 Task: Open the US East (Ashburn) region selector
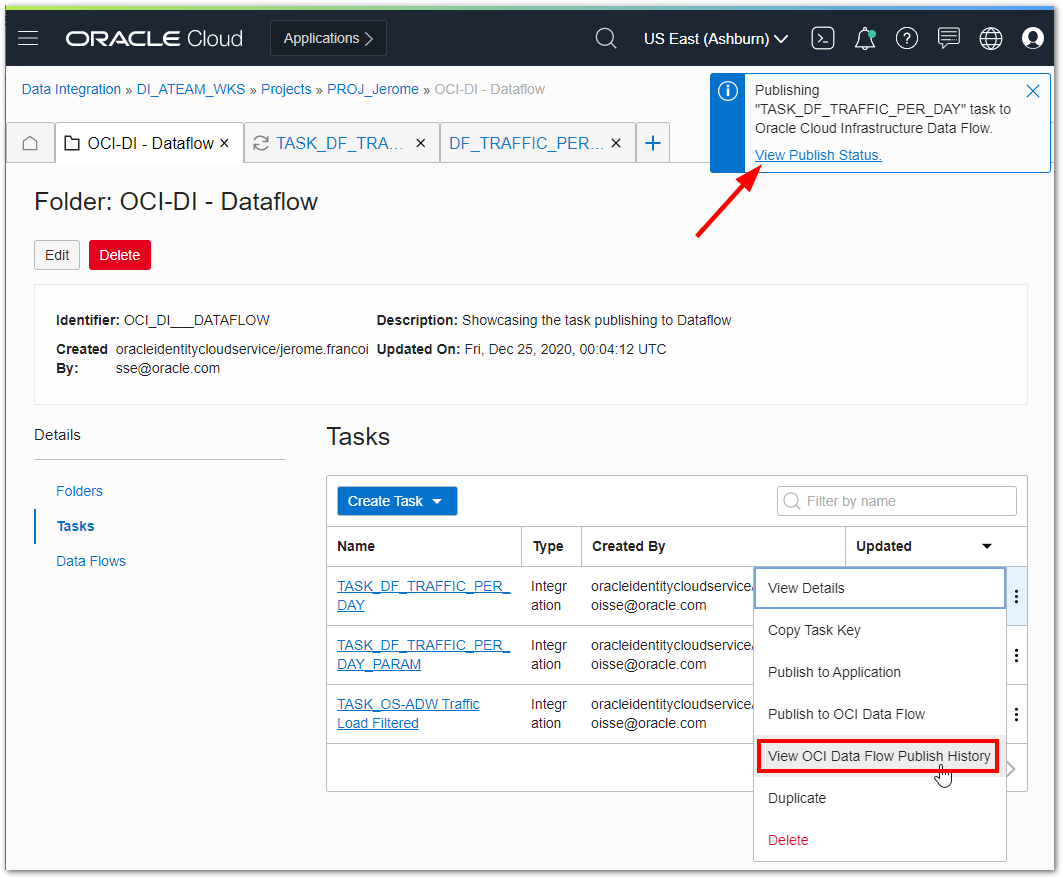715,38
